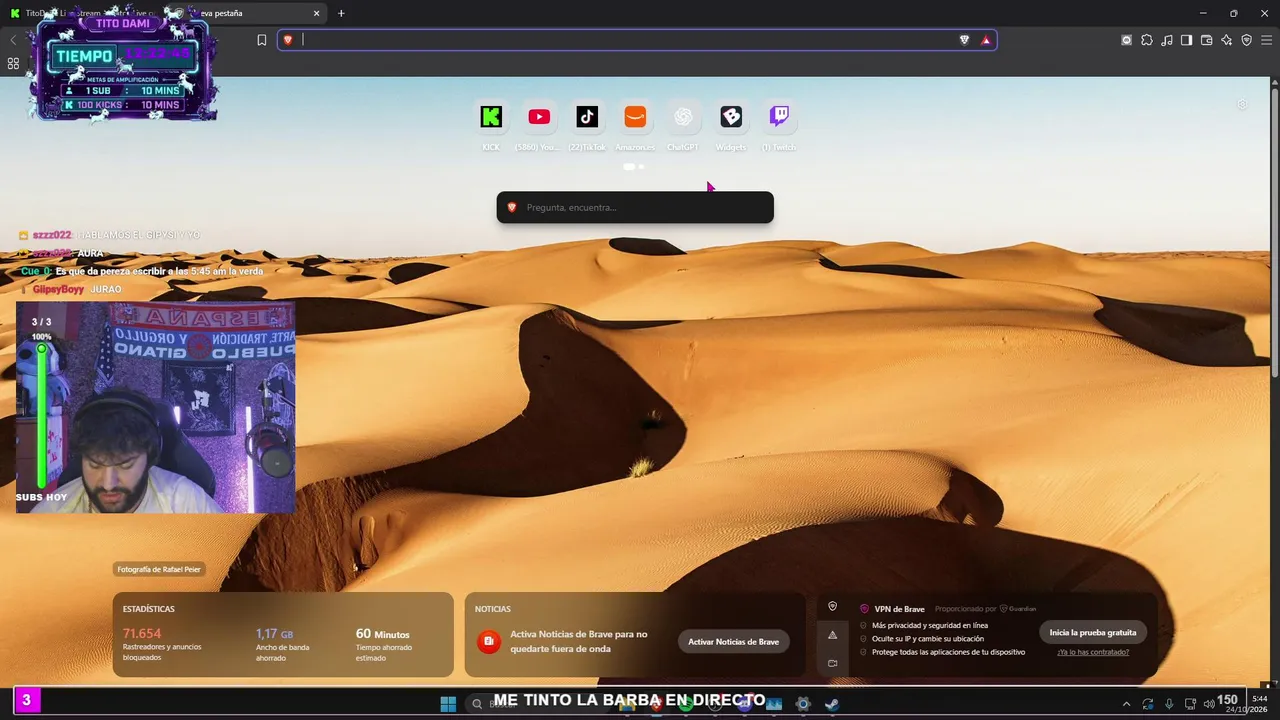Toggle the Brave VPN shield icon

coord(1246,40)
